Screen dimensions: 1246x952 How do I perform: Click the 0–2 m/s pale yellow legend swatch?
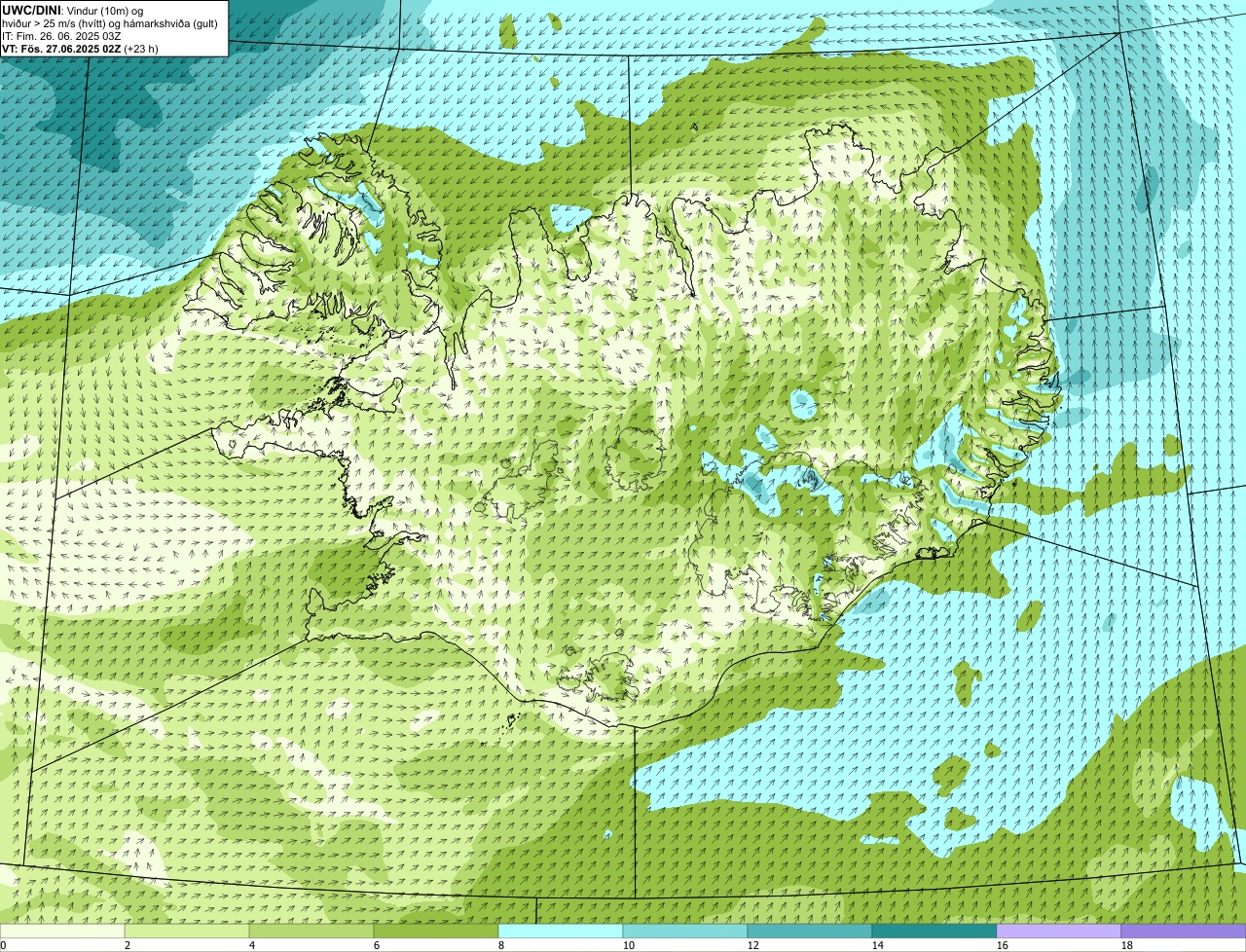62,932
